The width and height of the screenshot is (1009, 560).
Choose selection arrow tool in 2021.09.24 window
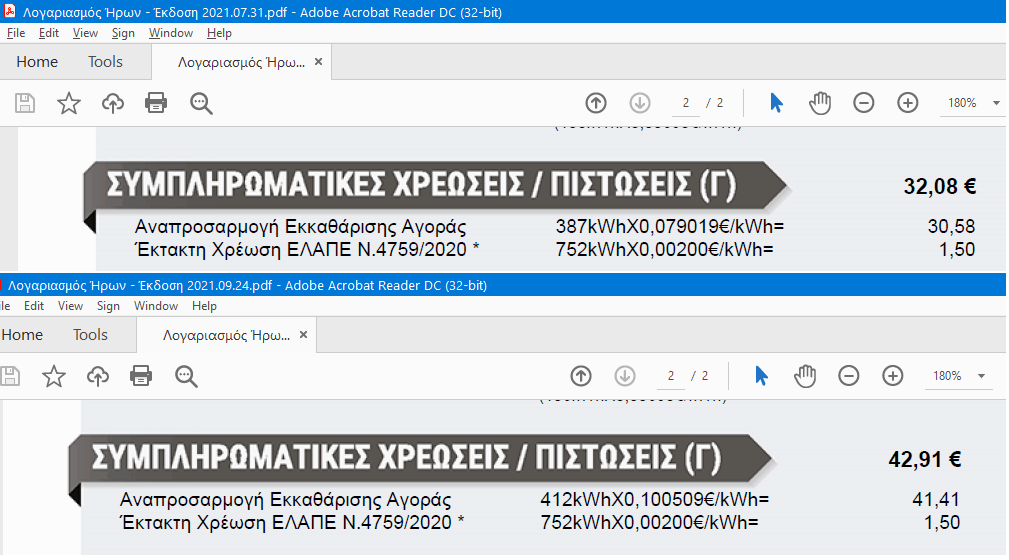(x=761, y=376)
